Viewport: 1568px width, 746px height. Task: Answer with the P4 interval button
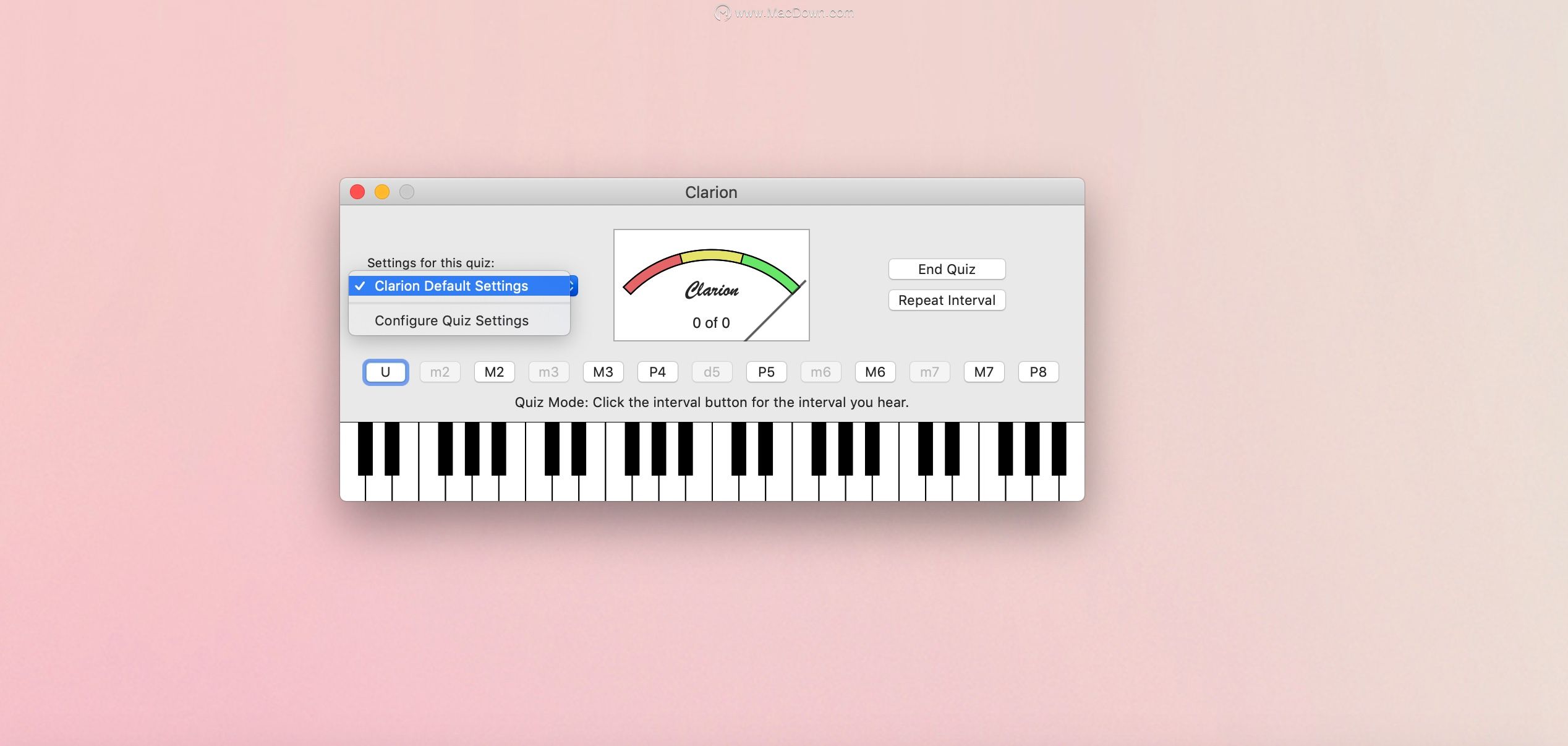[657, 372]
